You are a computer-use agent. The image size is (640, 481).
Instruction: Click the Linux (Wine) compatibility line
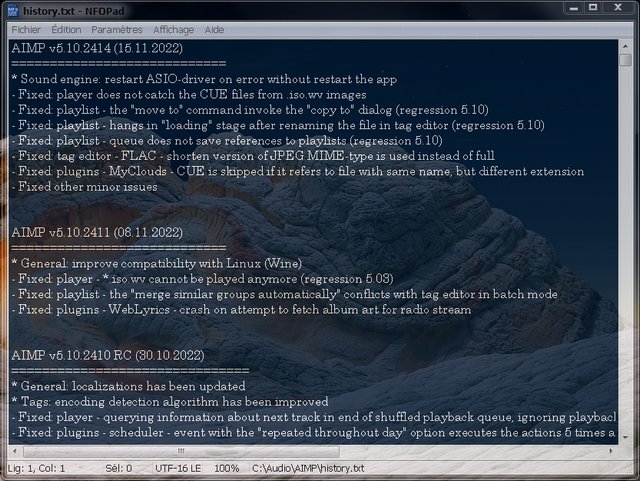pos(157,264)
